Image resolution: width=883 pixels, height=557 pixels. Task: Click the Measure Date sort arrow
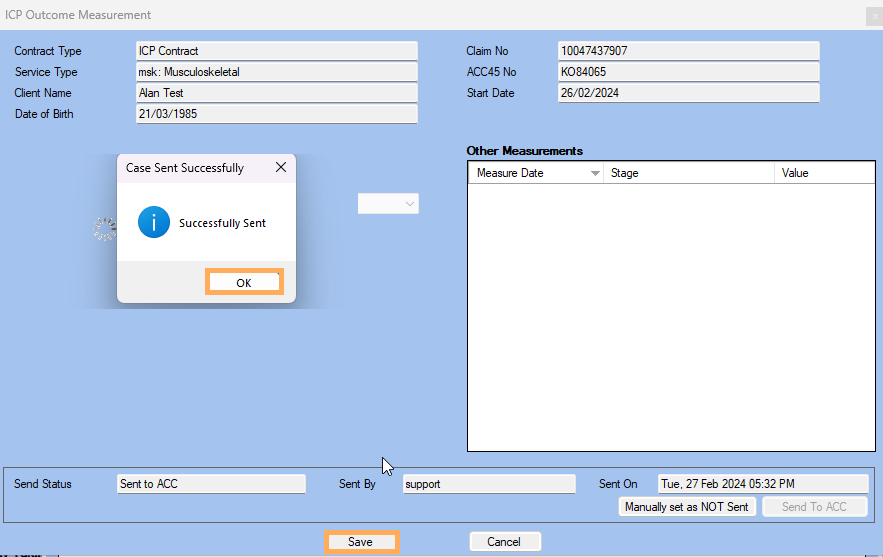[596, 173]
